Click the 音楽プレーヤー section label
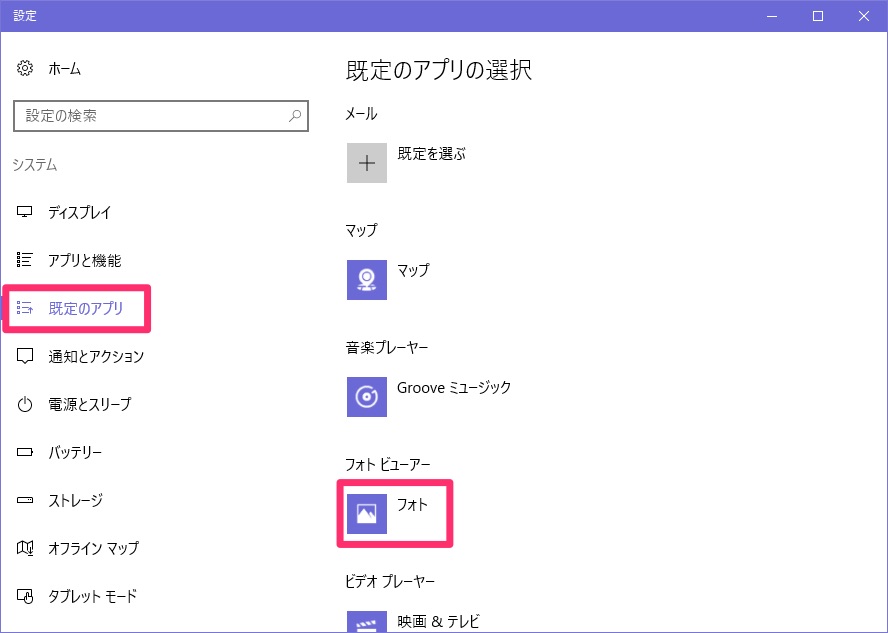The height and width of the screenshot is (633, 888). [387, 347]
